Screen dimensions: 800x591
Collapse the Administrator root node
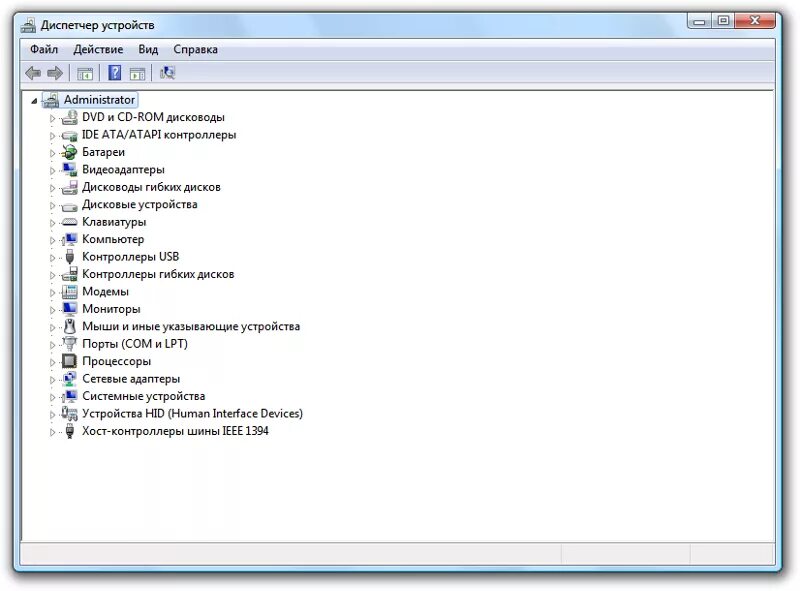pyautogui.click(x=34, y=101)
